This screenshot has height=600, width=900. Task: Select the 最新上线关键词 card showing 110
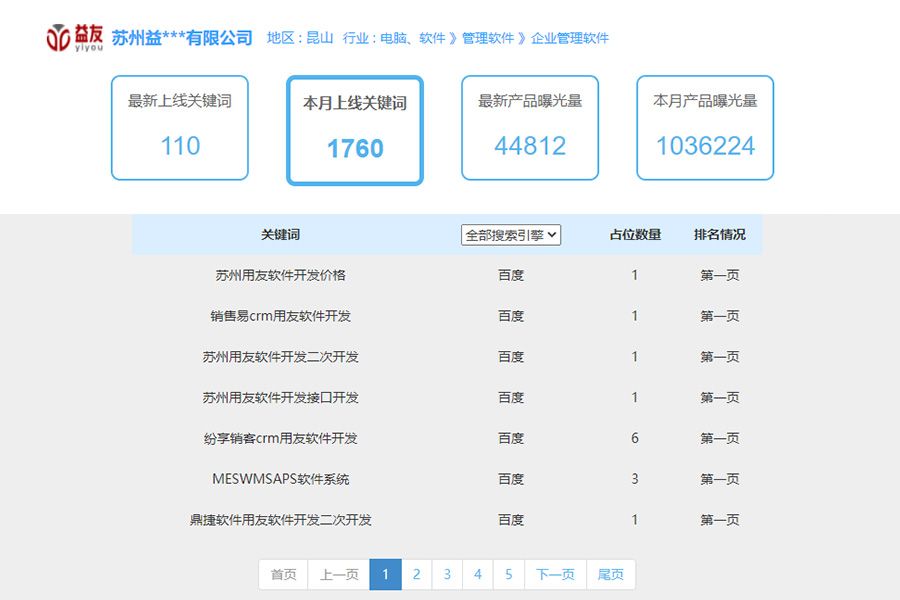pyautogui.click(x=179, y=128)
